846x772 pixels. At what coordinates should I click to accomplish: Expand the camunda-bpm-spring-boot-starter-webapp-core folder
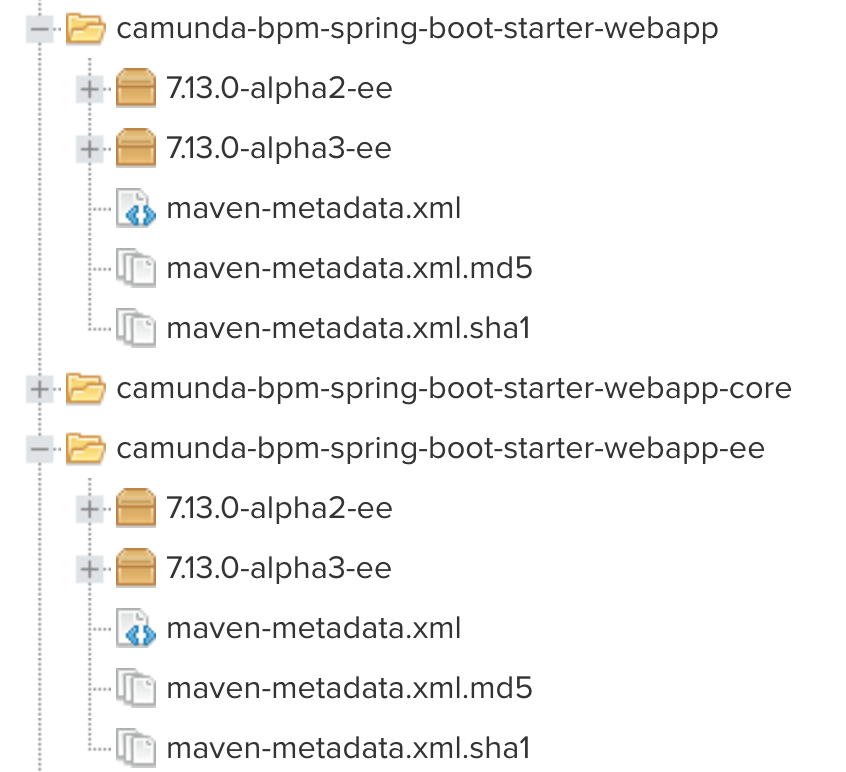tap(40, 389)
